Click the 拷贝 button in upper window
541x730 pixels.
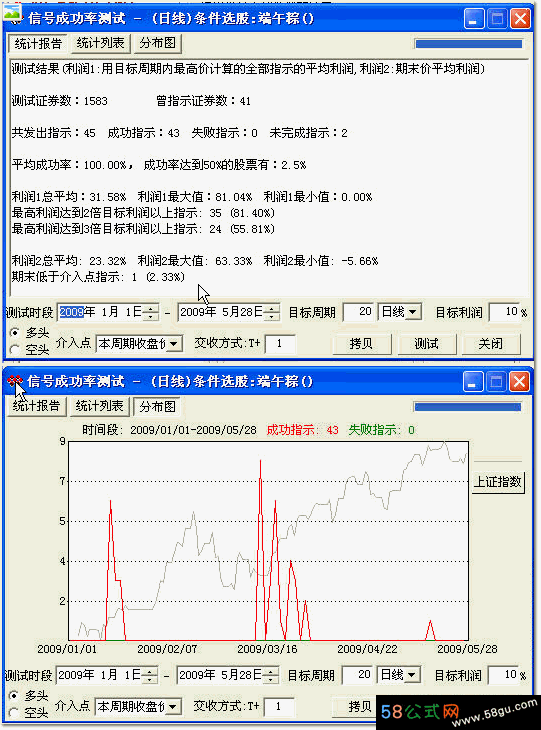click(361, 344)
